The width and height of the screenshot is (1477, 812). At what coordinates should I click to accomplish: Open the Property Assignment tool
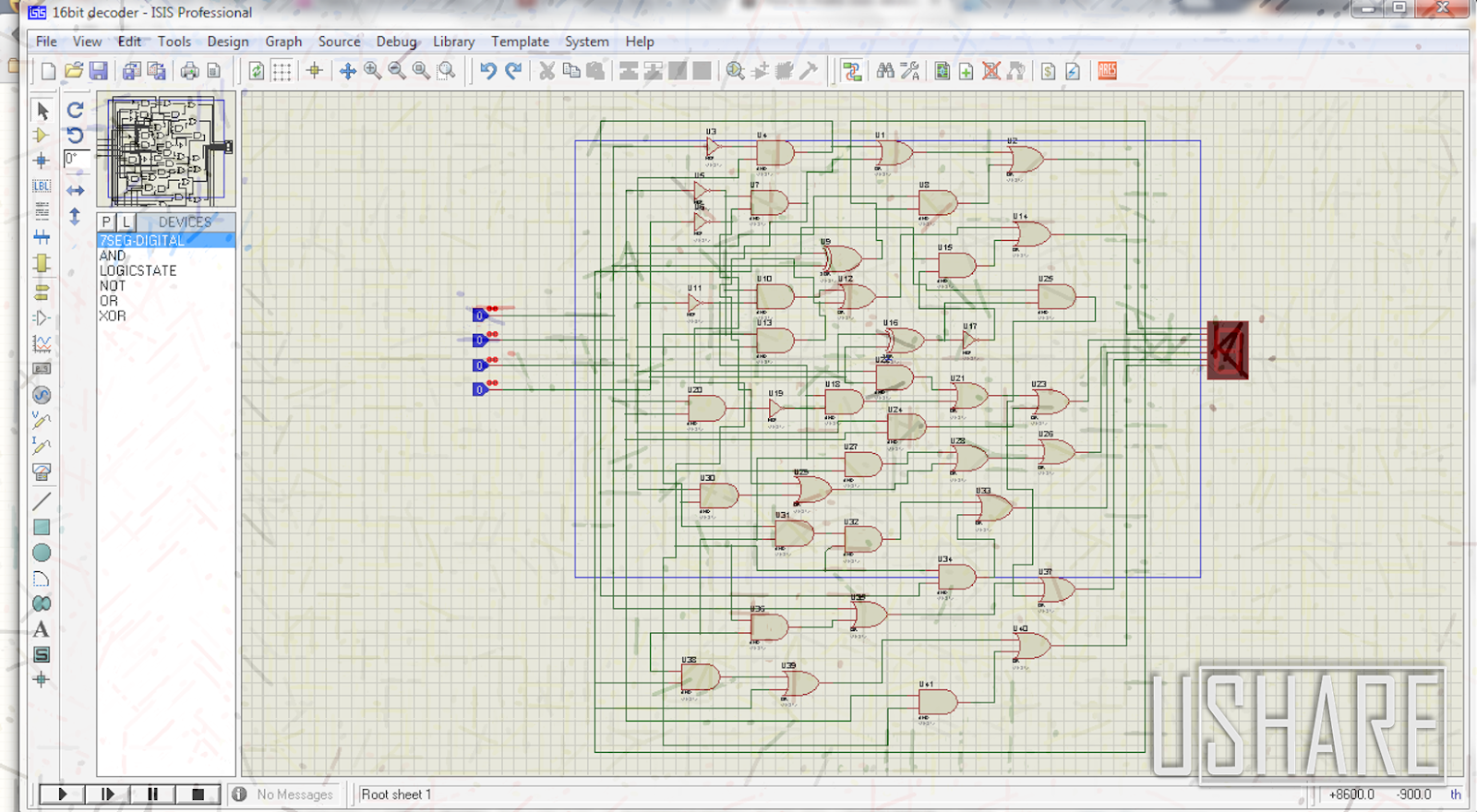tap(910, 71)
